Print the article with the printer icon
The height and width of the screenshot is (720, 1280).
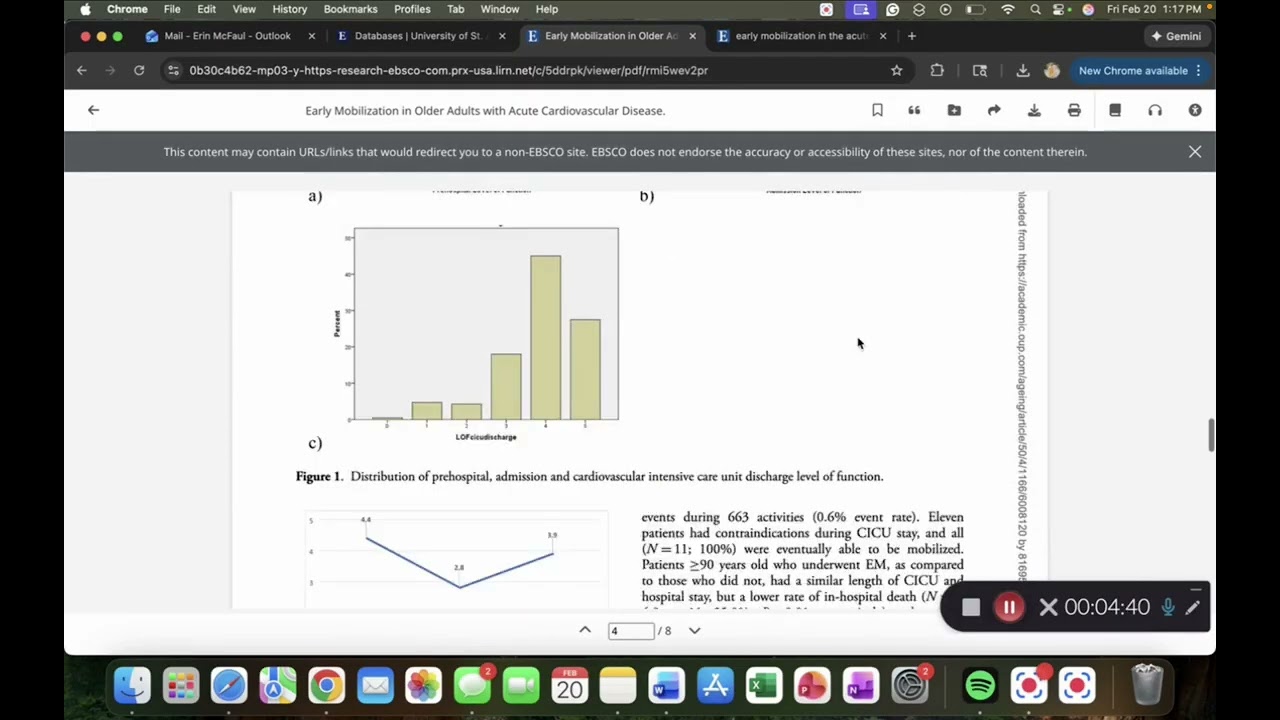pyautogui.click(x=1074, y=110)
